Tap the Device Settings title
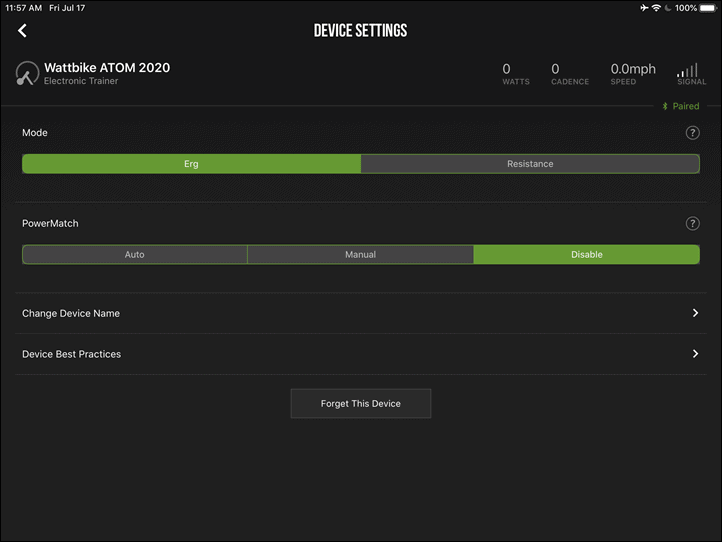The image size is (722, 542). click(361, 31)
